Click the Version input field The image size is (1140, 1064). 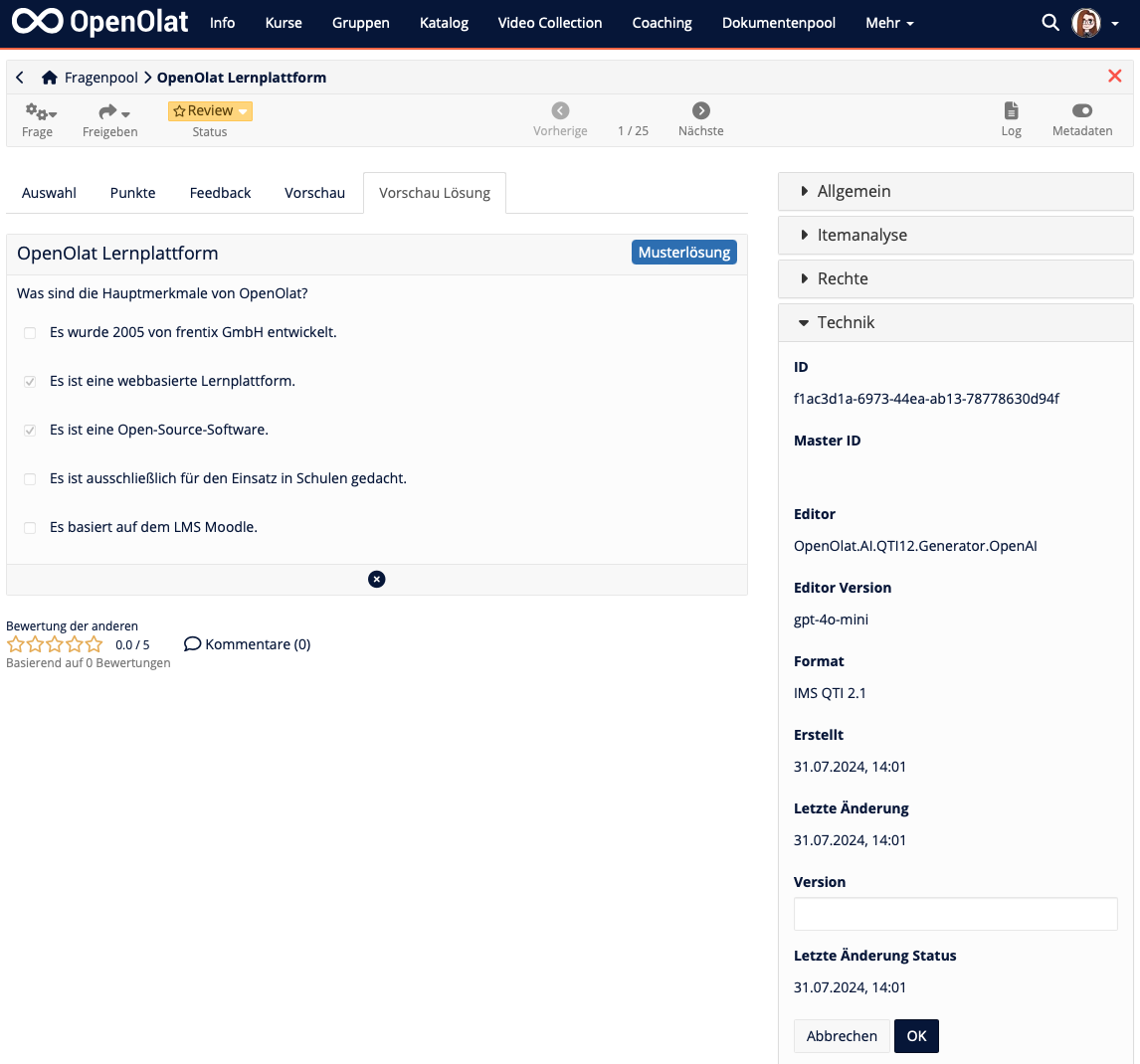point(955,914)
